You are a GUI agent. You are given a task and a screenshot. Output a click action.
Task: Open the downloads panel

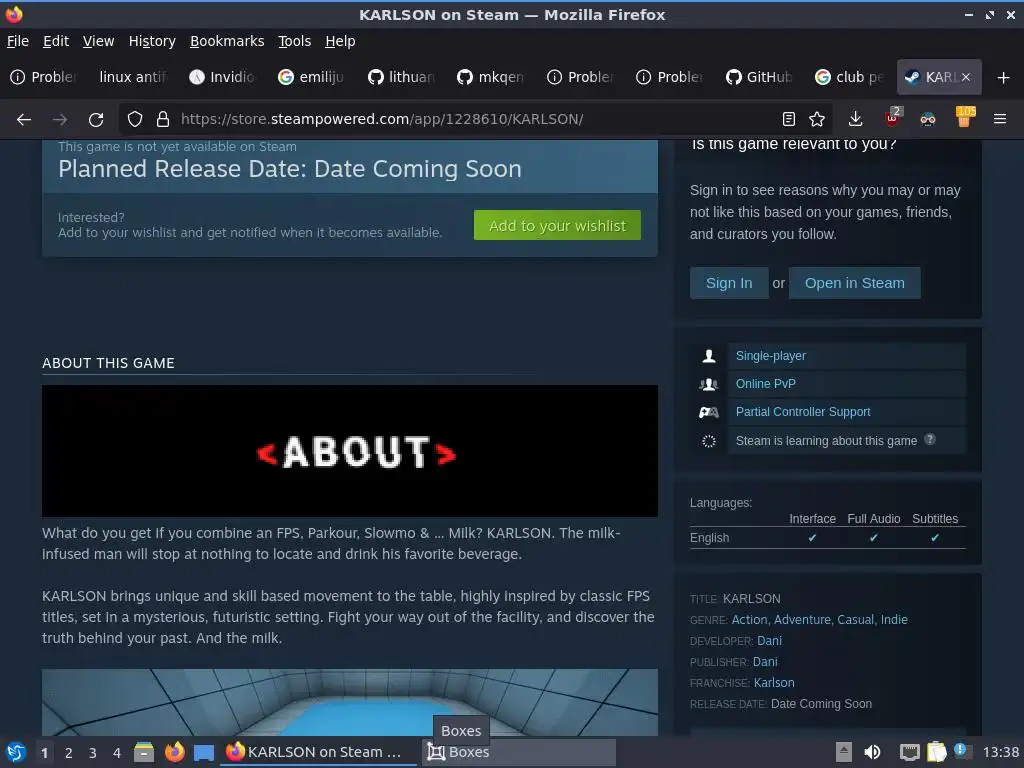855,119
